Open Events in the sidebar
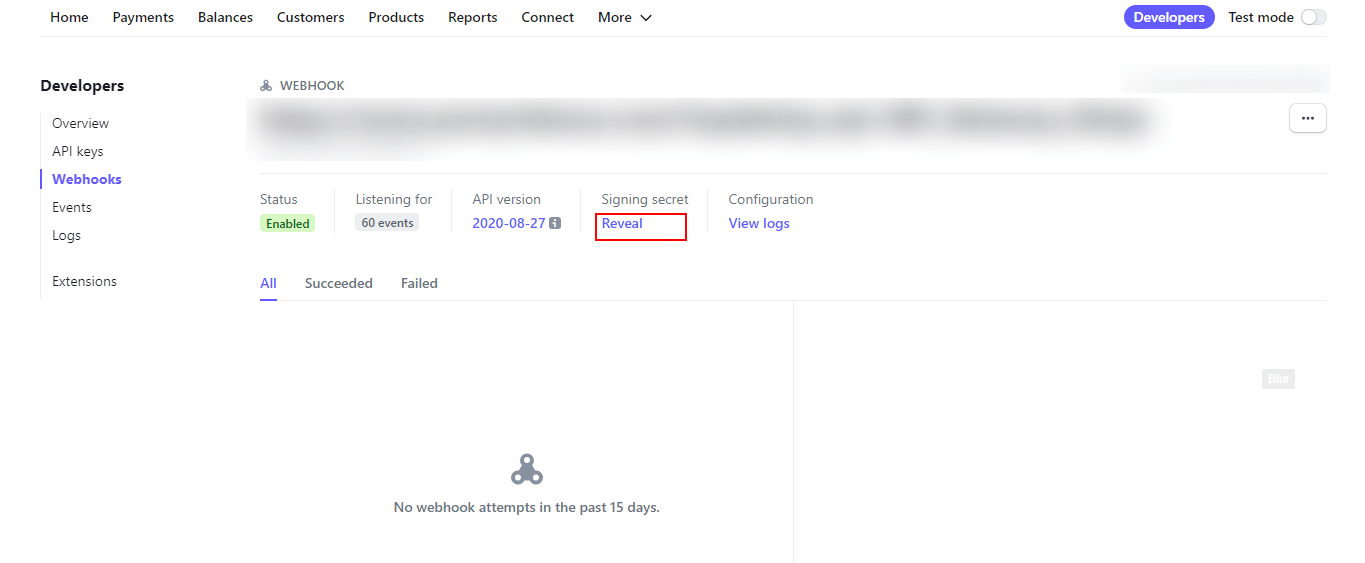 72,207
